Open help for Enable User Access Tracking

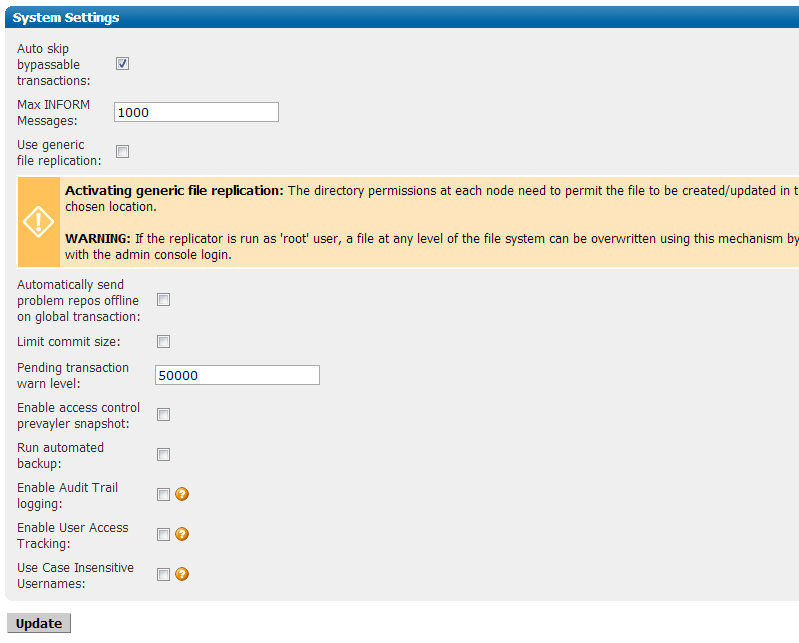click(x=182, y=534)
